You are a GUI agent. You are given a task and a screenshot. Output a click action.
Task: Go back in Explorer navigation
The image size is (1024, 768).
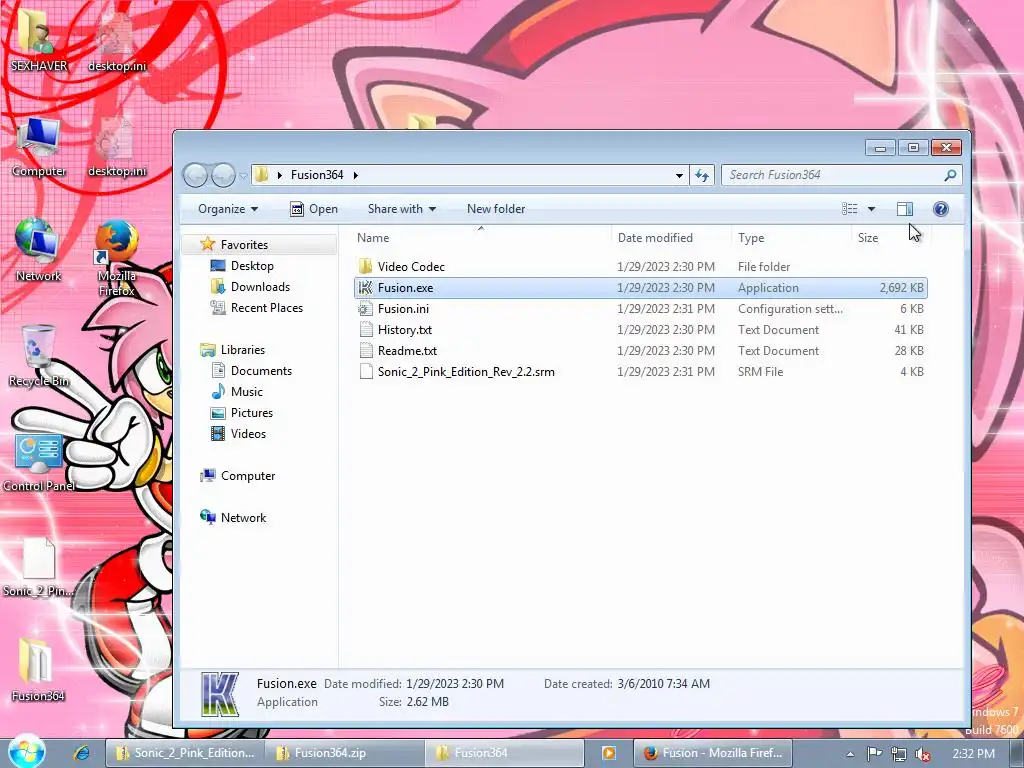tap(195, 175)
